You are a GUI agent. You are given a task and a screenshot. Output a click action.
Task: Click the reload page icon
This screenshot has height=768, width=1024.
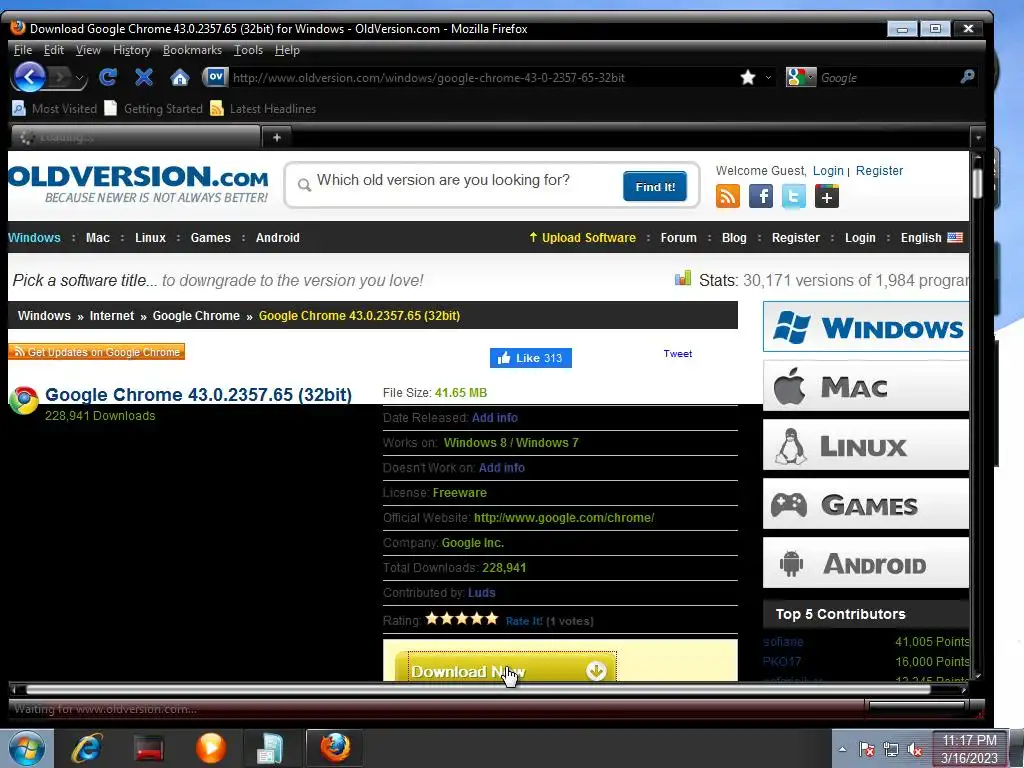click(108, 78)
